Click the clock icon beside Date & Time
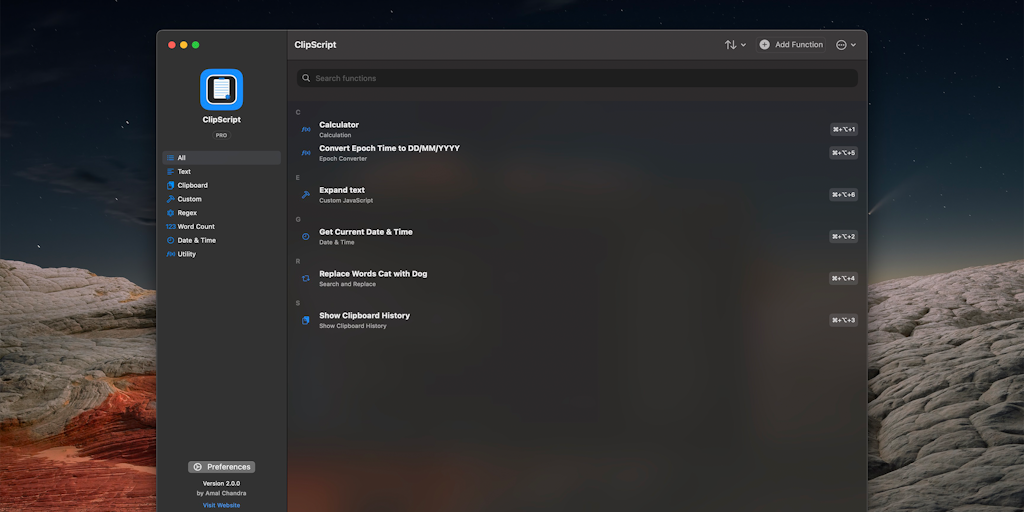The image size is (1024, 512). [x=170, y=240]
